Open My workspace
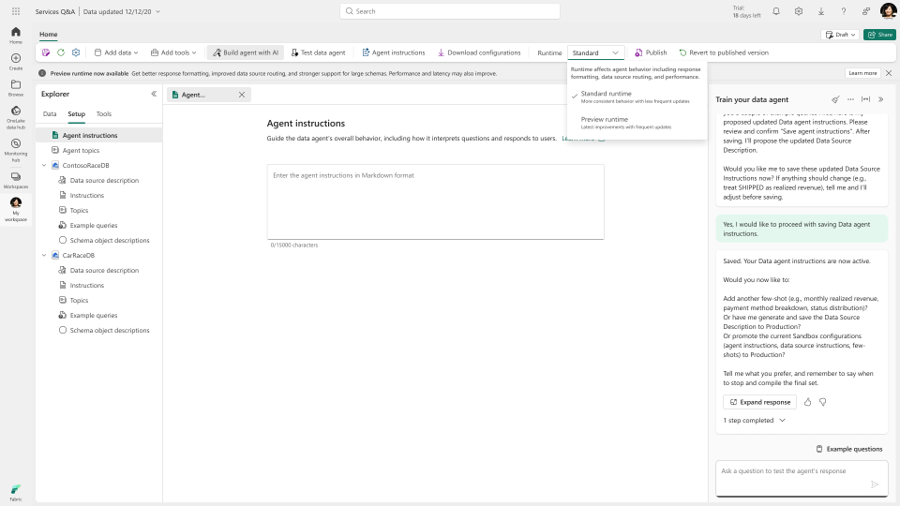Image resolution: width=900 pixels, height=506 pixels. [15, 209]
